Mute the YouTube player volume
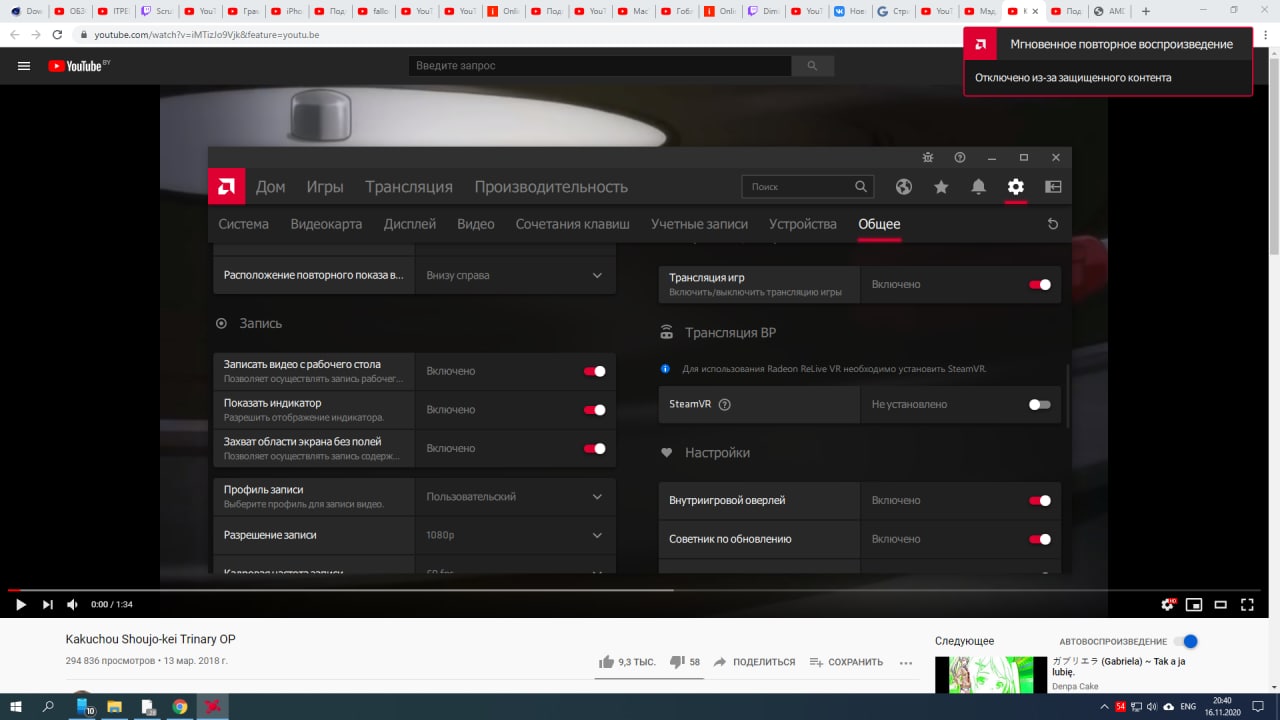This screenshot has height=720, width=1280. [73, 604]
